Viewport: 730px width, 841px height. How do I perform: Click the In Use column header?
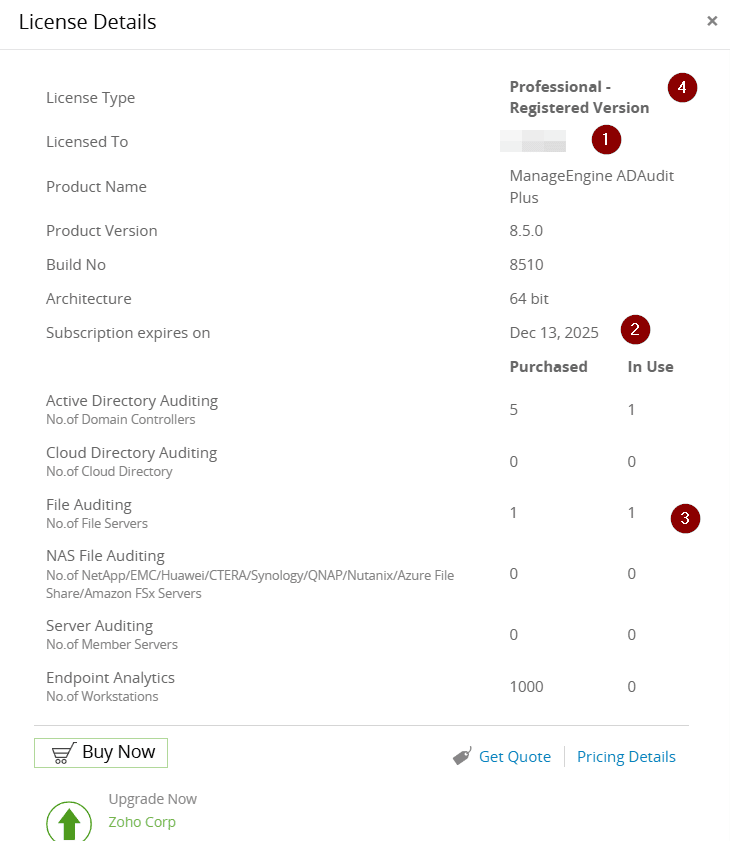coord(650,367)
